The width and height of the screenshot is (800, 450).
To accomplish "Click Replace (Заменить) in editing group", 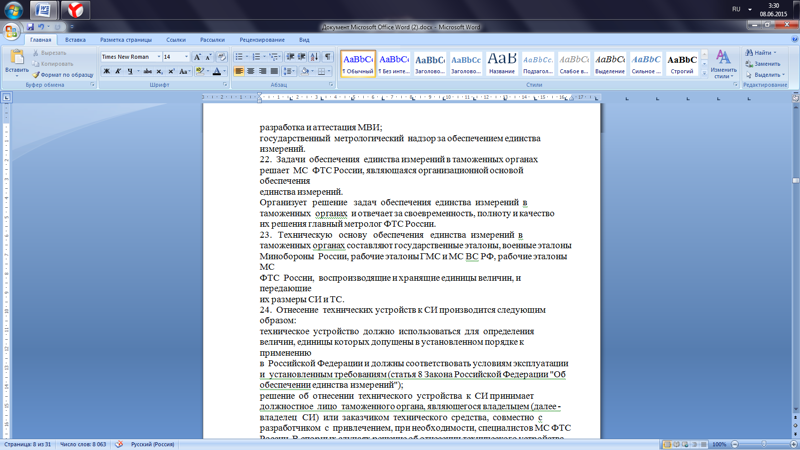I will coord(763,64).
